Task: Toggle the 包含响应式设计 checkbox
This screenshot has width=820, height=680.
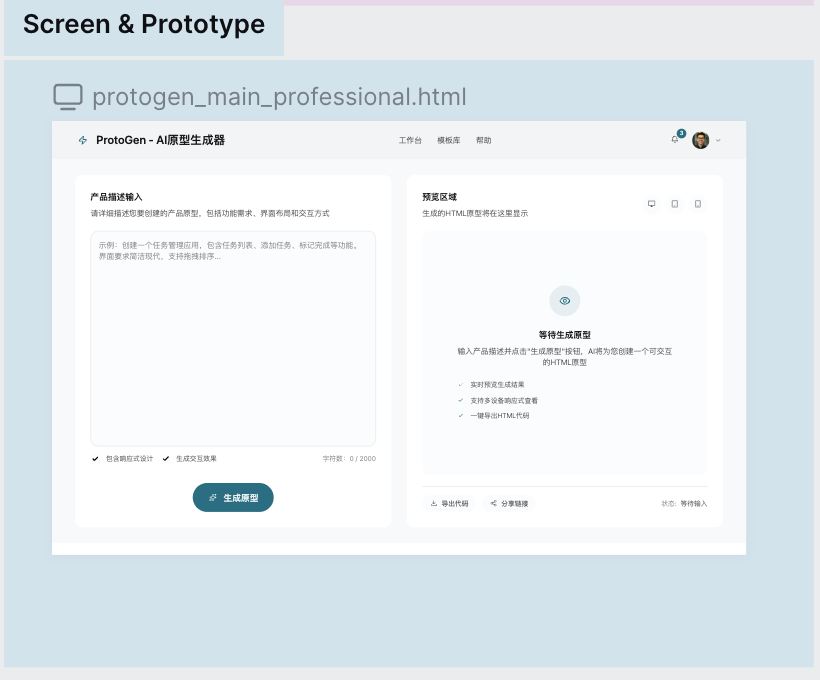Action: 95,459
